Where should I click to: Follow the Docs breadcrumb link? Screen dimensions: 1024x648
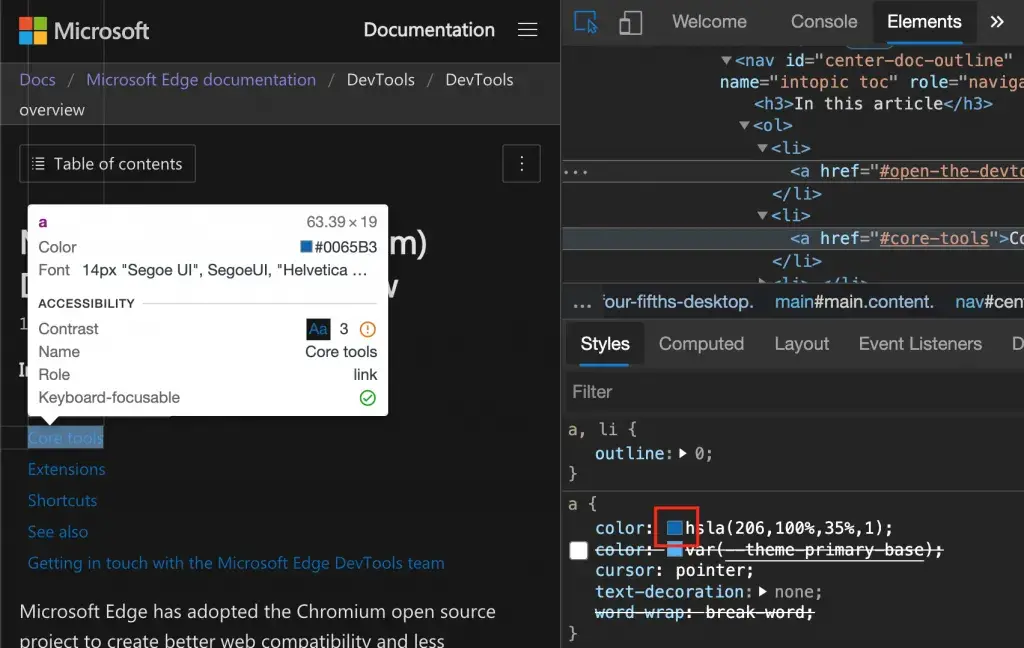[x=37, y=80]
